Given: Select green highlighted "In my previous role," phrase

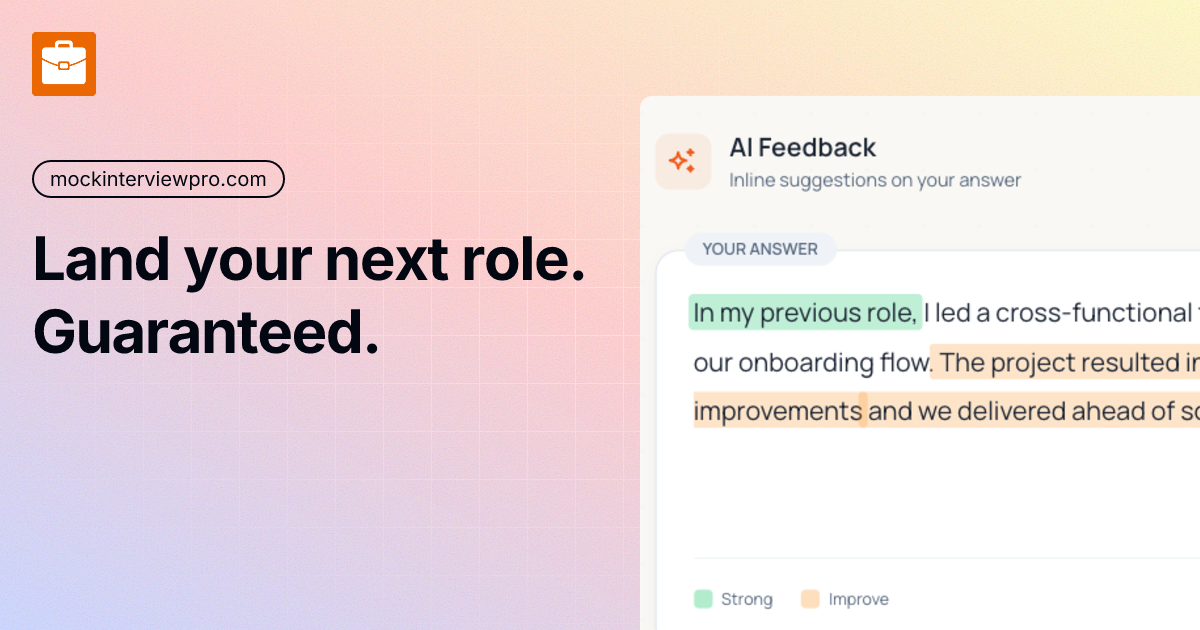Looking at the screenshot, I should point(805,313).
